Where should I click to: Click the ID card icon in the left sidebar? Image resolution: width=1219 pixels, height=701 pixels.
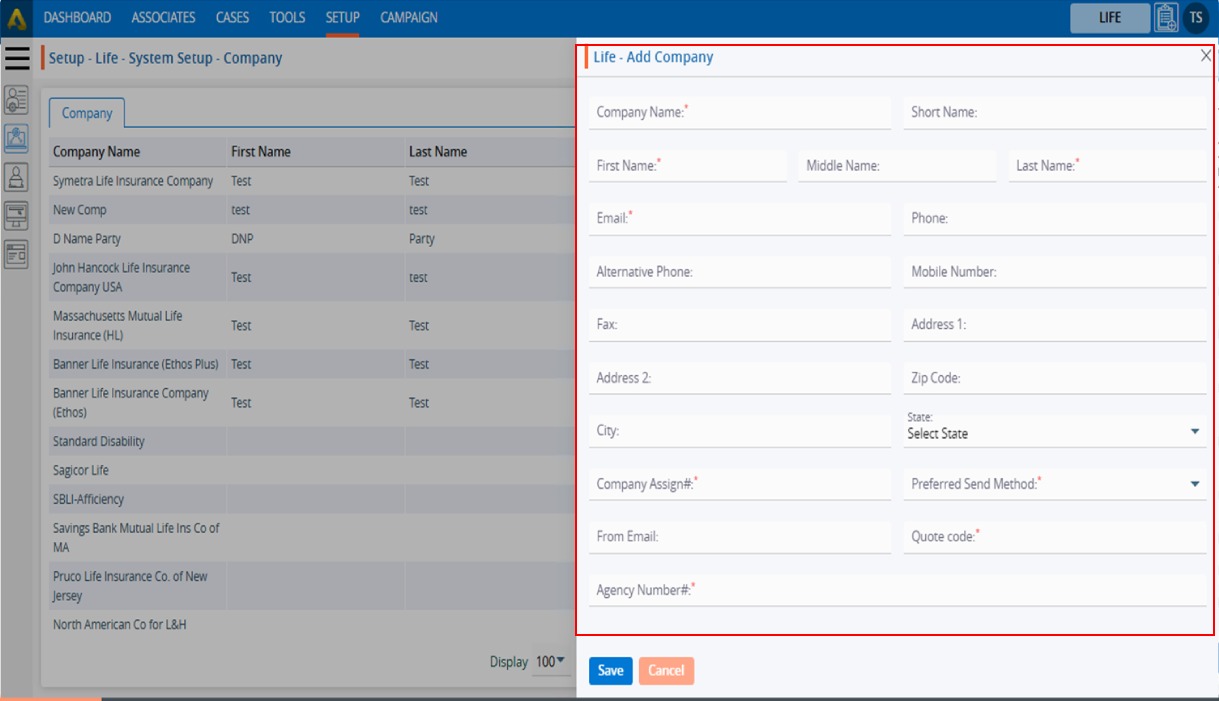click(x=16, y=99)
